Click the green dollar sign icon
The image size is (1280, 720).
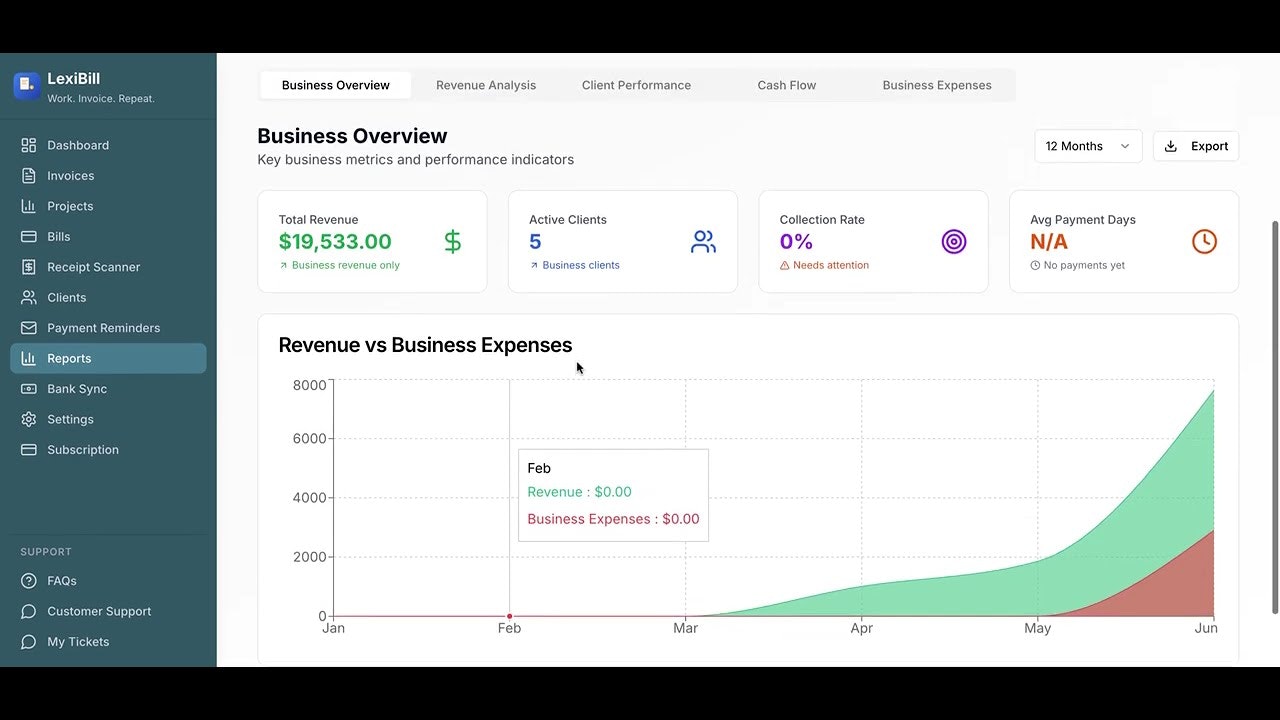[x=453, y=241]
